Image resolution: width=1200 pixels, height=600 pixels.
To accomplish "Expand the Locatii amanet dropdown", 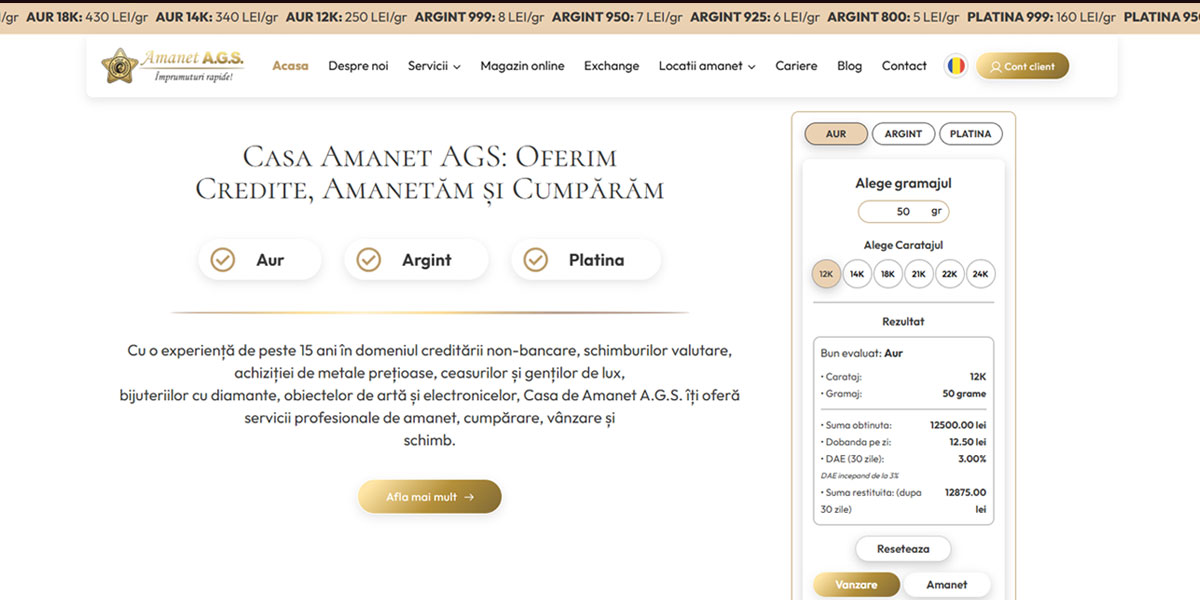I will (x=706, y=66).
